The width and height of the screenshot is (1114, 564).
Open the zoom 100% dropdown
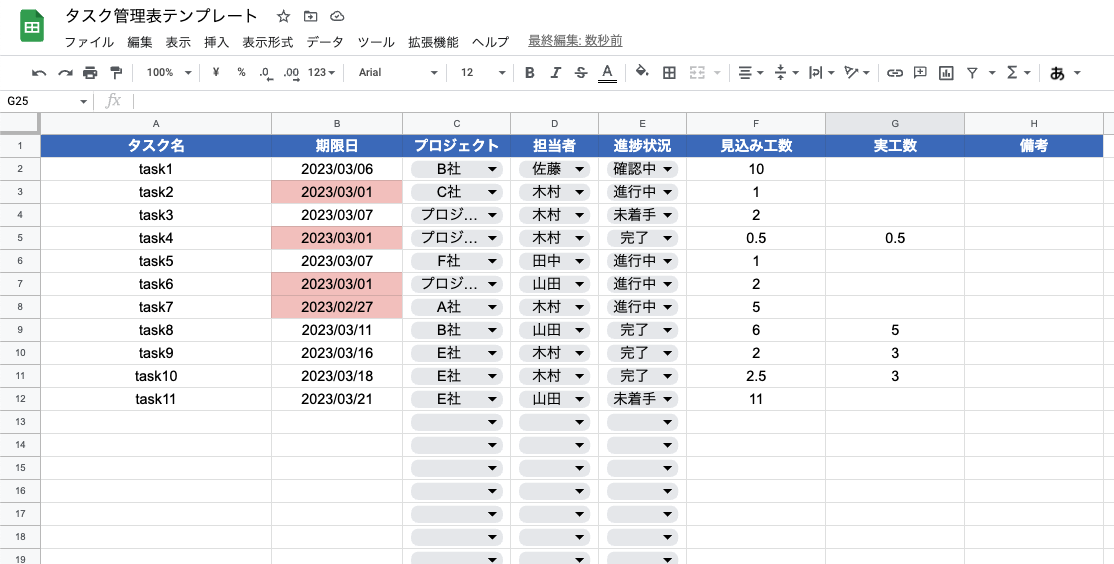click(168, 73)
